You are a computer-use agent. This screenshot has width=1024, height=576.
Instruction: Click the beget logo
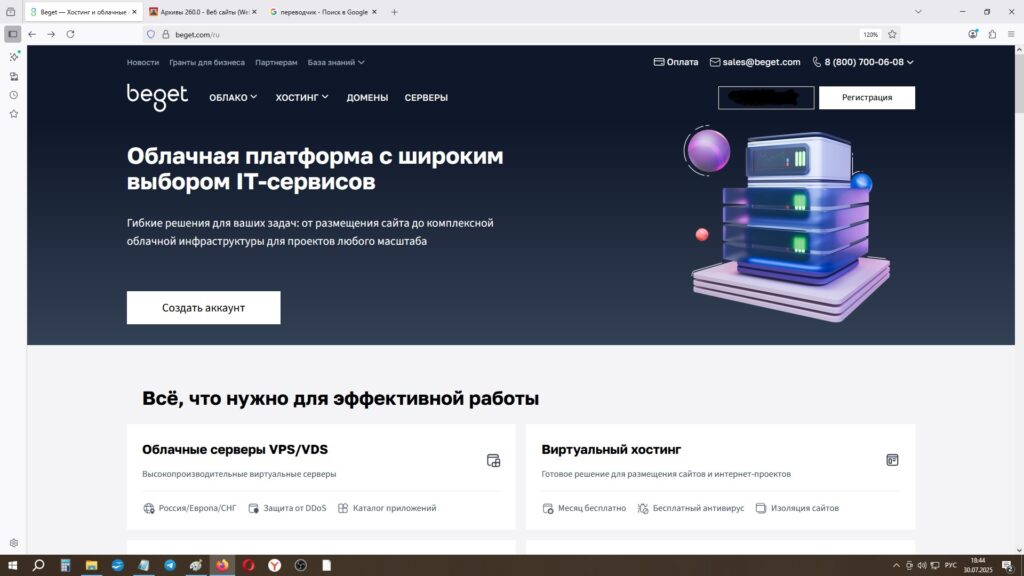pyautogui.click(x=157, y=97)
